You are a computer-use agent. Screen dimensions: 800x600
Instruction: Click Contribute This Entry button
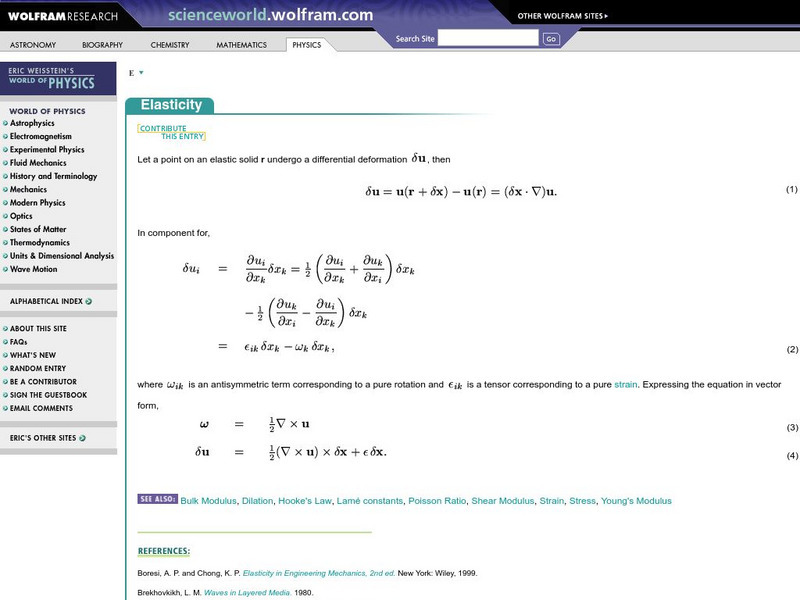(171, 133)
